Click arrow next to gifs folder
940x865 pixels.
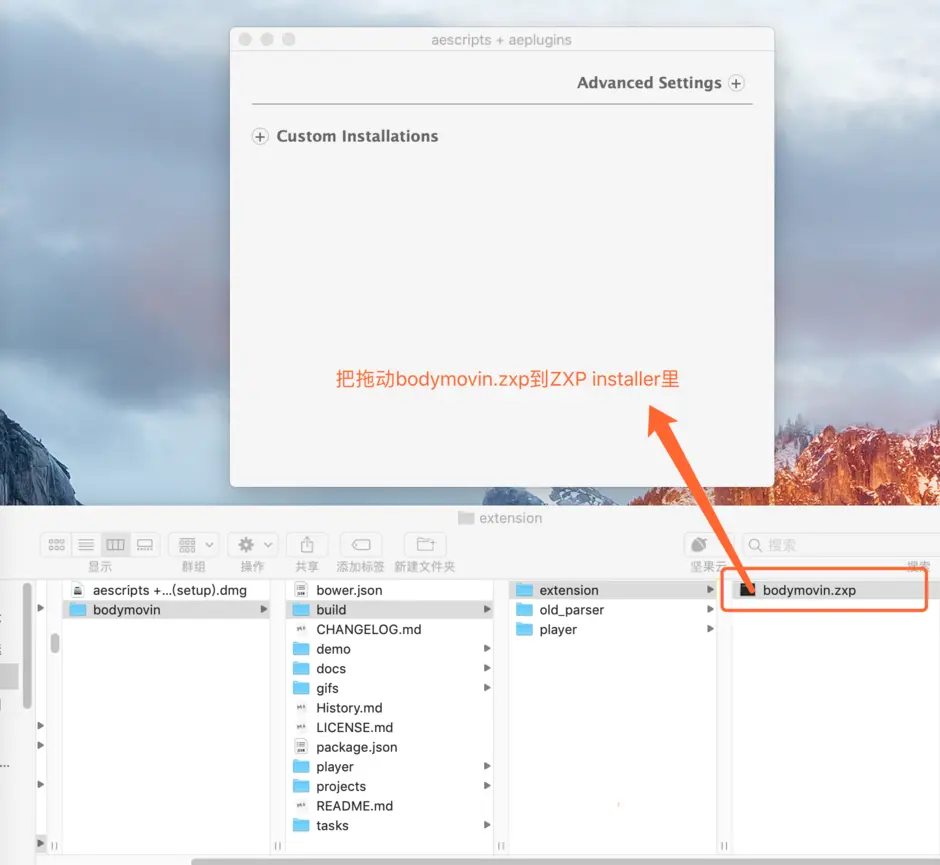tap(487, 688)
